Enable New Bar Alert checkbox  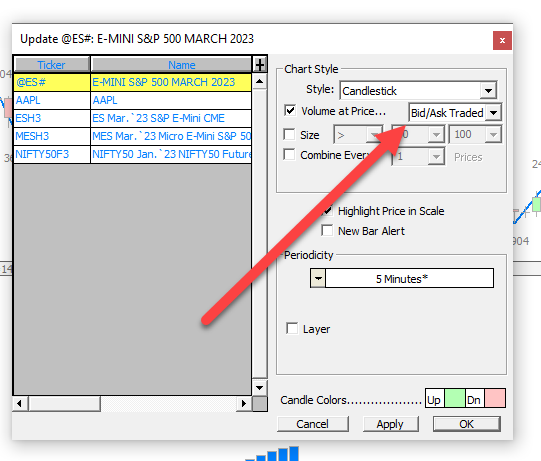[x=327, y=230]
